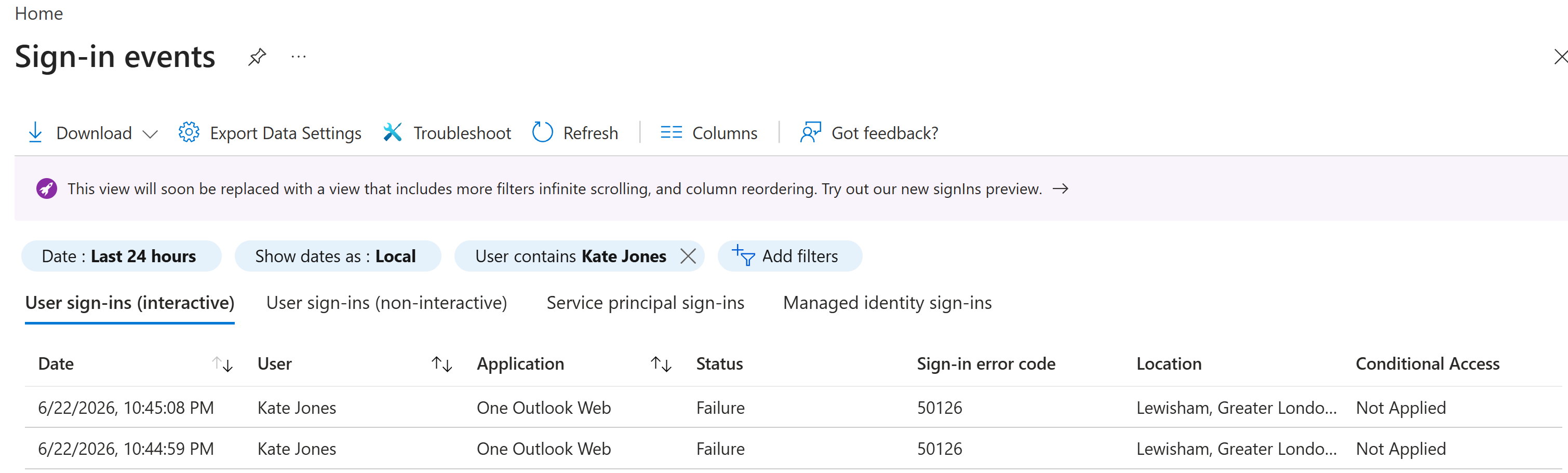Open Columns chooser
This screenshot has height=473, width=1568.
coord(709,133)
